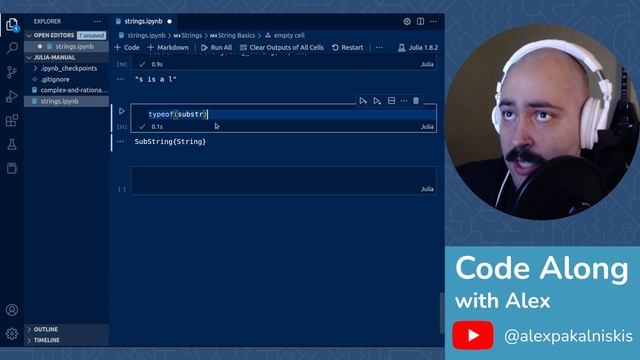The image size is (640, 360).
Task: Click Run All in notebook toolbar
Action: pyautogui.click(x=216, y=47)
